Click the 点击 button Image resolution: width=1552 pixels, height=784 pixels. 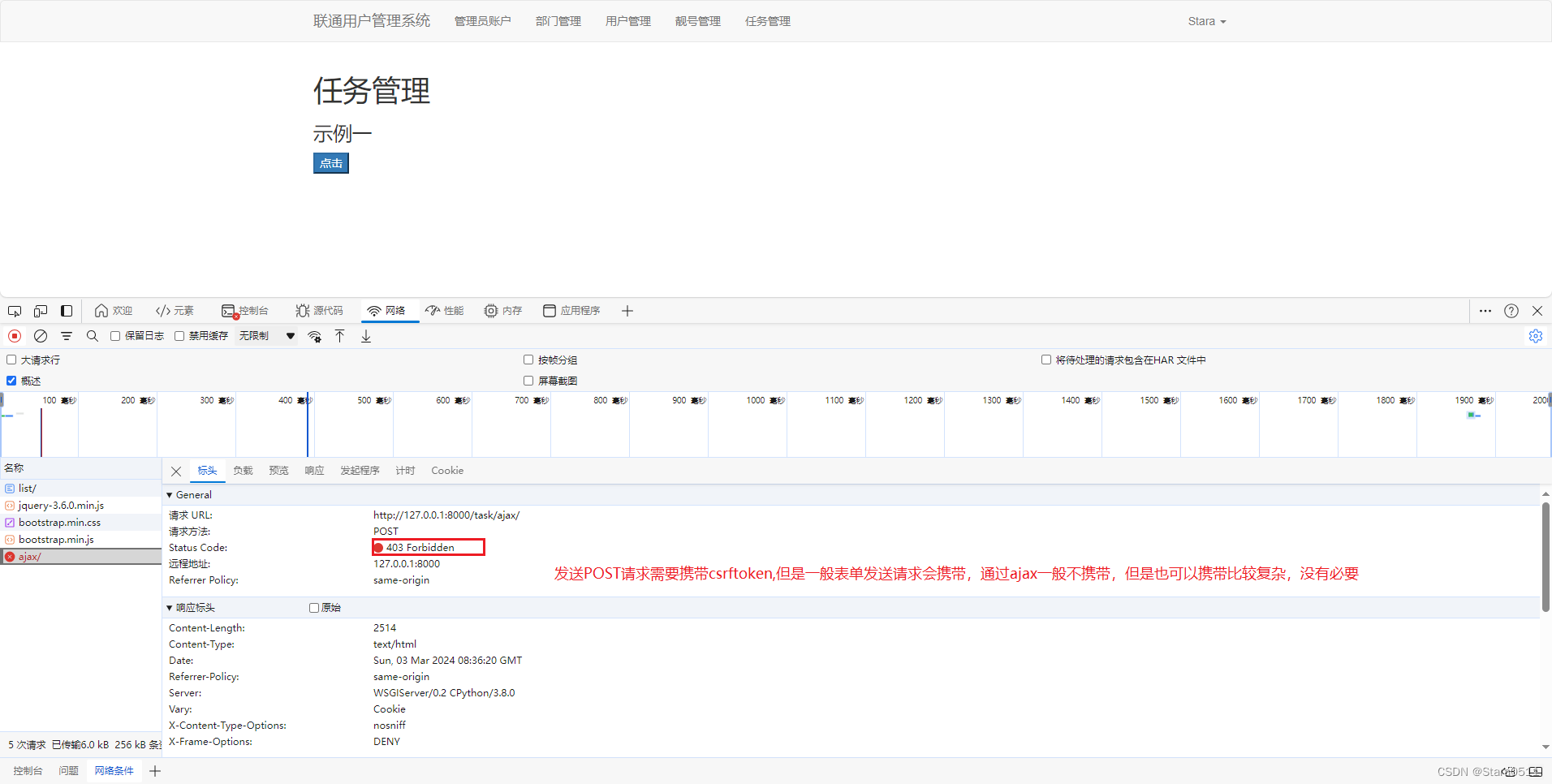[x=331, y=163]
